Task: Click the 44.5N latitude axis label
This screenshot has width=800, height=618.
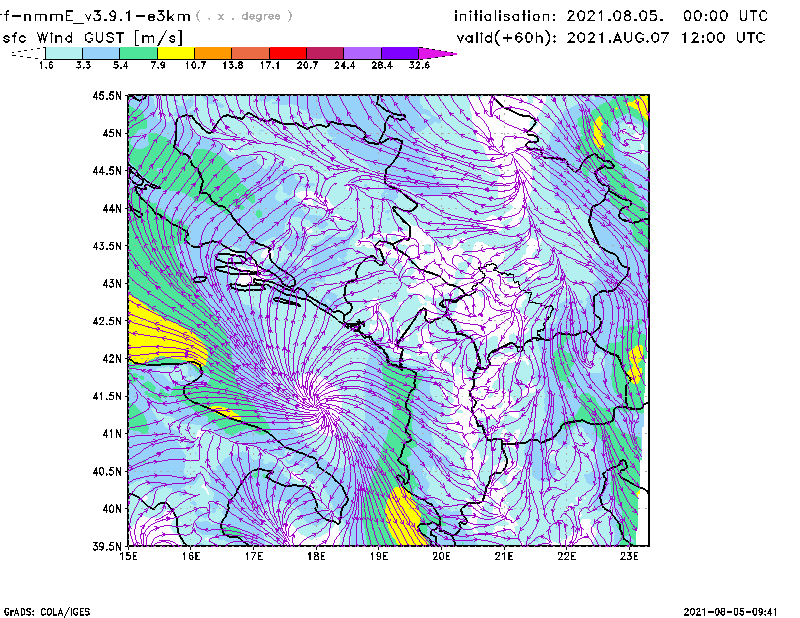Action: [x=107, y=170]
